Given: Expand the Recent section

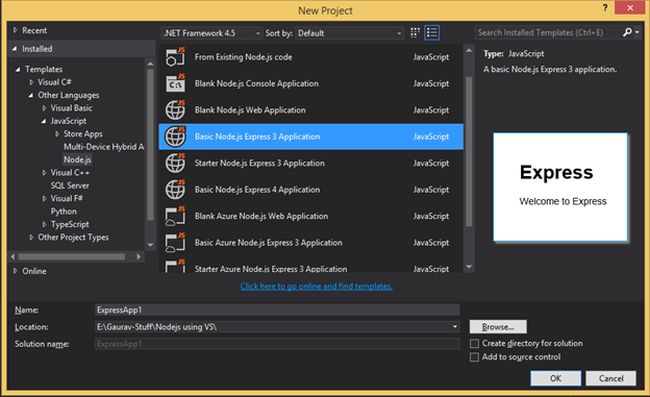Looking at the screenshot, I should (15, 30).
